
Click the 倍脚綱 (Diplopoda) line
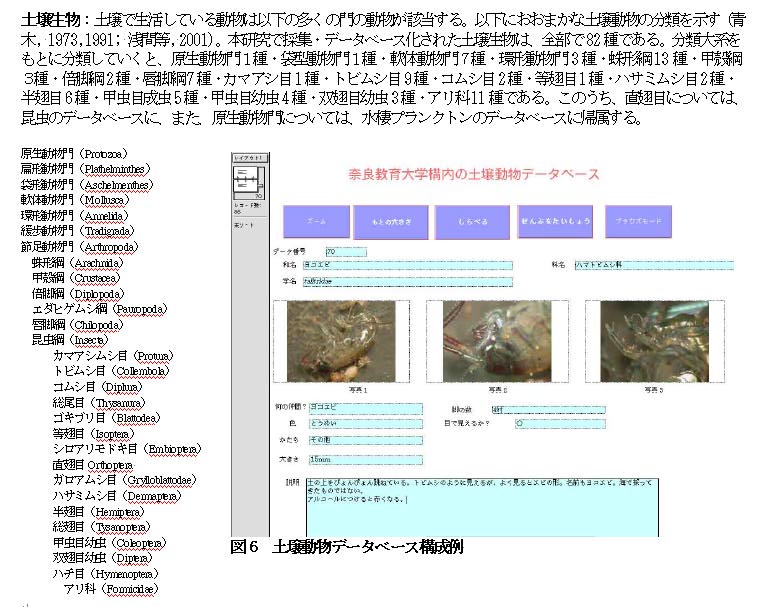coord(78,294)
